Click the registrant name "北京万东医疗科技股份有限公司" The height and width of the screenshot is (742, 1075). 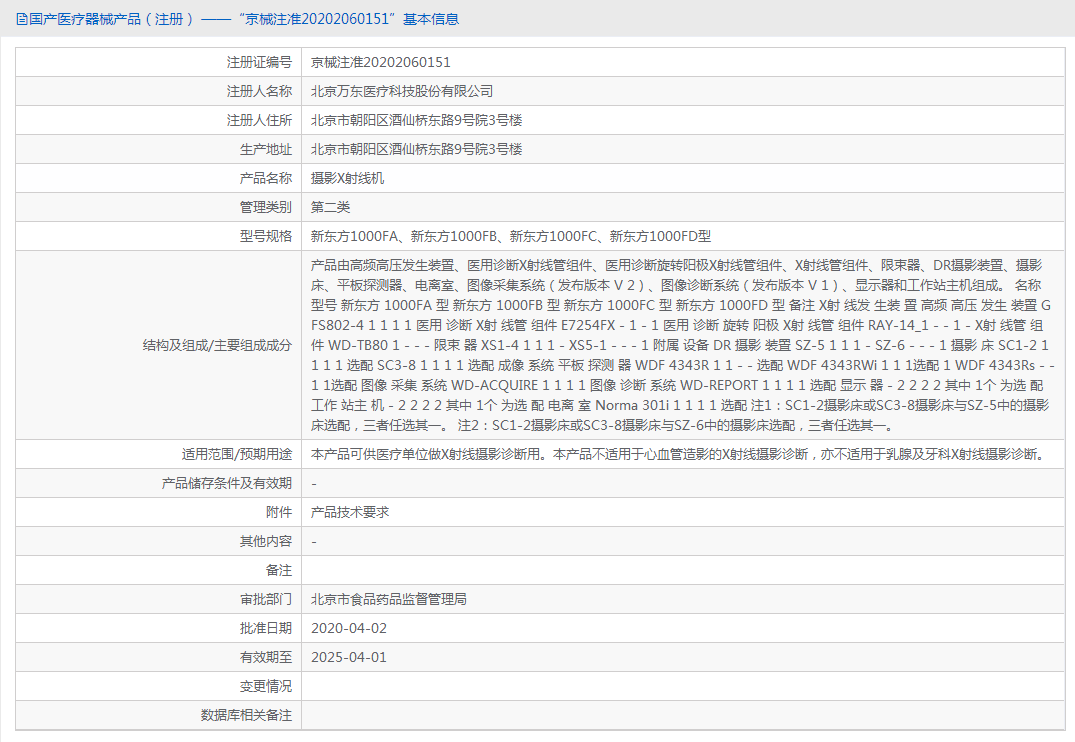(398, 90)
